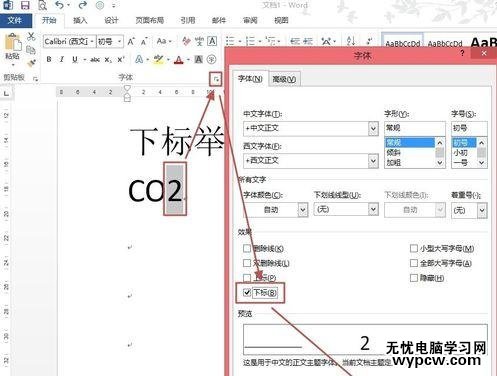
Task: Click the Cut scissors icon
Action: coord(31,37)
